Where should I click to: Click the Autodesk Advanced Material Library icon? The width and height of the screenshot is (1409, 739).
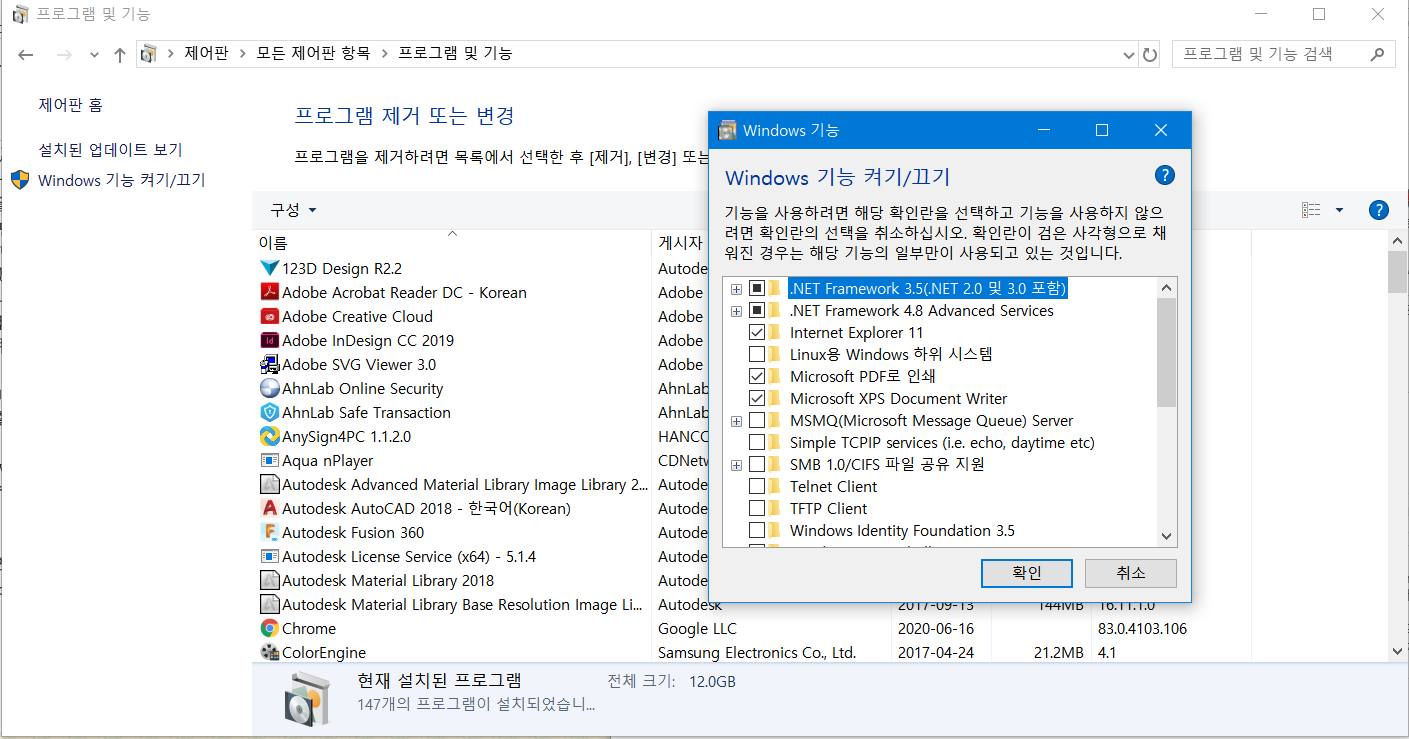(x=269, y=484)
